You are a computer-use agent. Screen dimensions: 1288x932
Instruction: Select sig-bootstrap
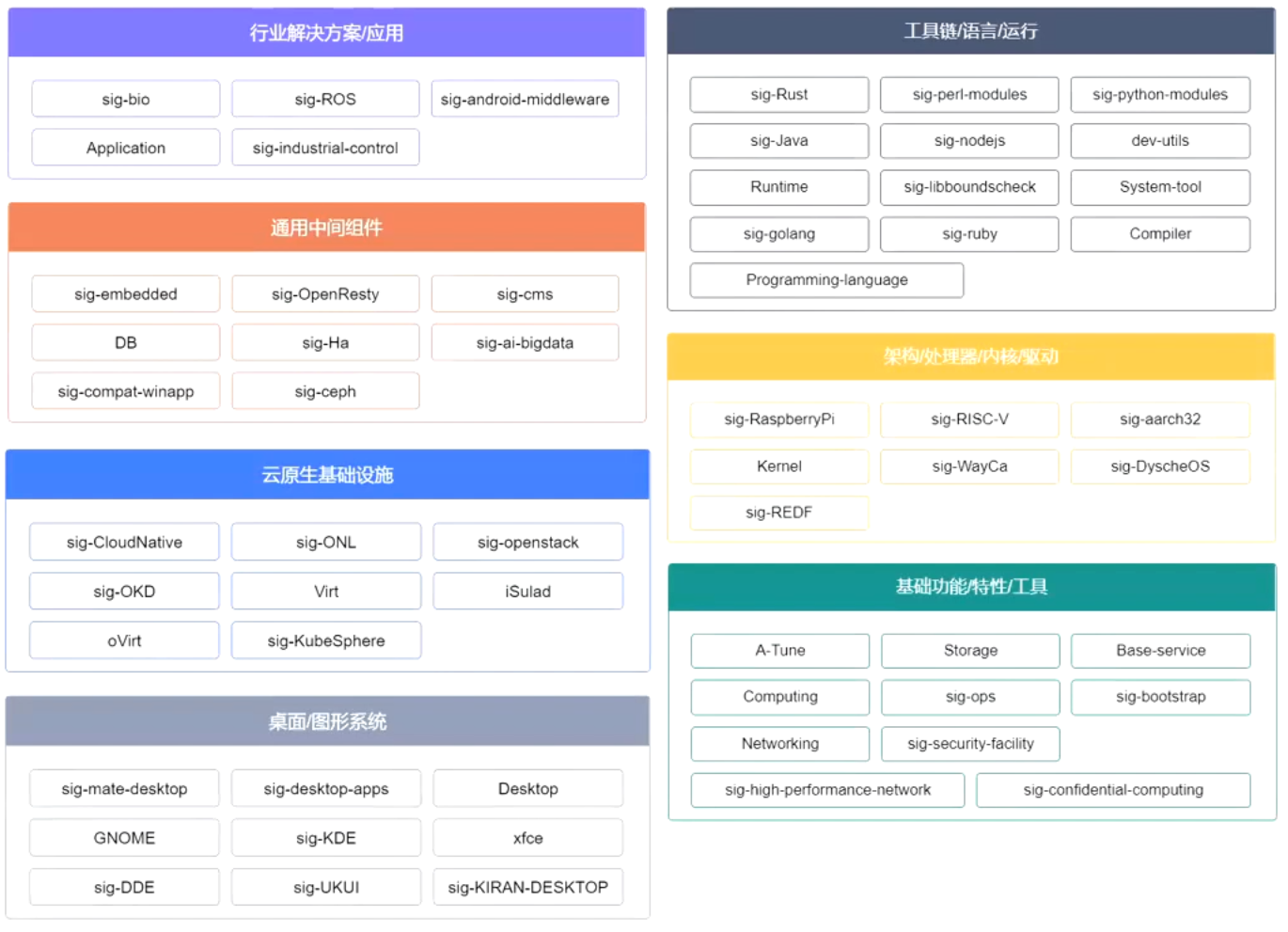[x=1161, y=697]
